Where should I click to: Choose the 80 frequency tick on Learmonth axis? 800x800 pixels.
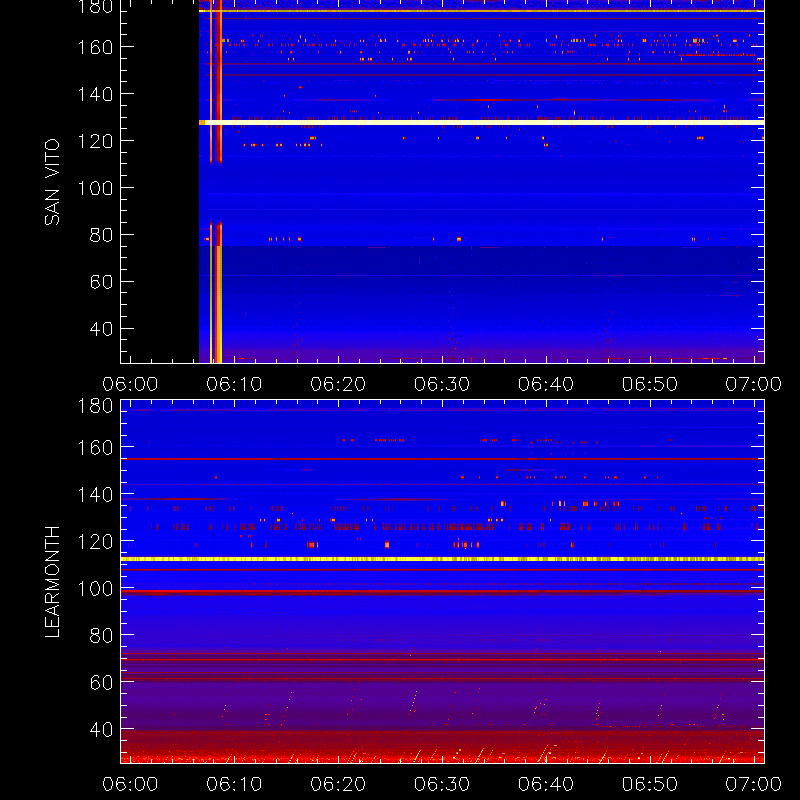pos(101,635)
